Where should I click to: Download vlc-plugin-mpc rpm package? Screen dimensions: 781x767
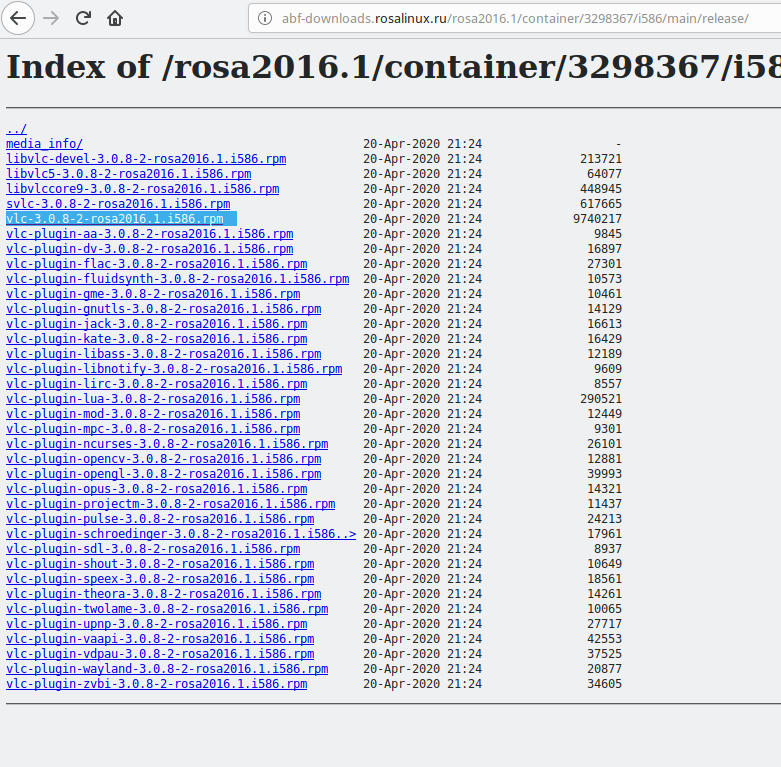pos(153,428)
